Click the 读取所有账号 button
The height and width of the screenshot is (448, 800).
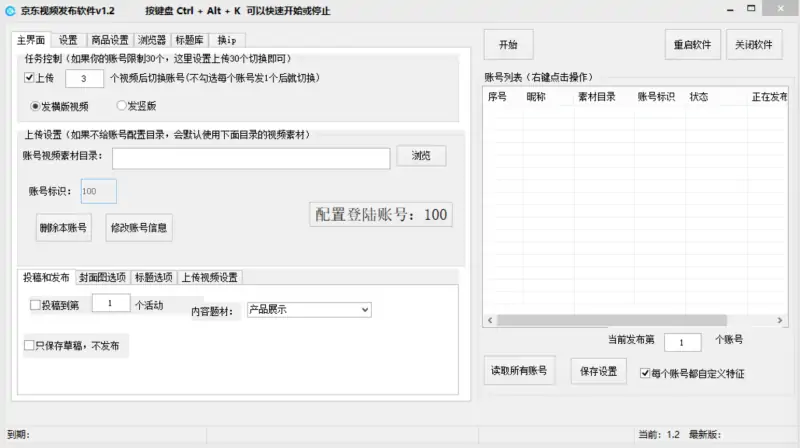point(518,371)
